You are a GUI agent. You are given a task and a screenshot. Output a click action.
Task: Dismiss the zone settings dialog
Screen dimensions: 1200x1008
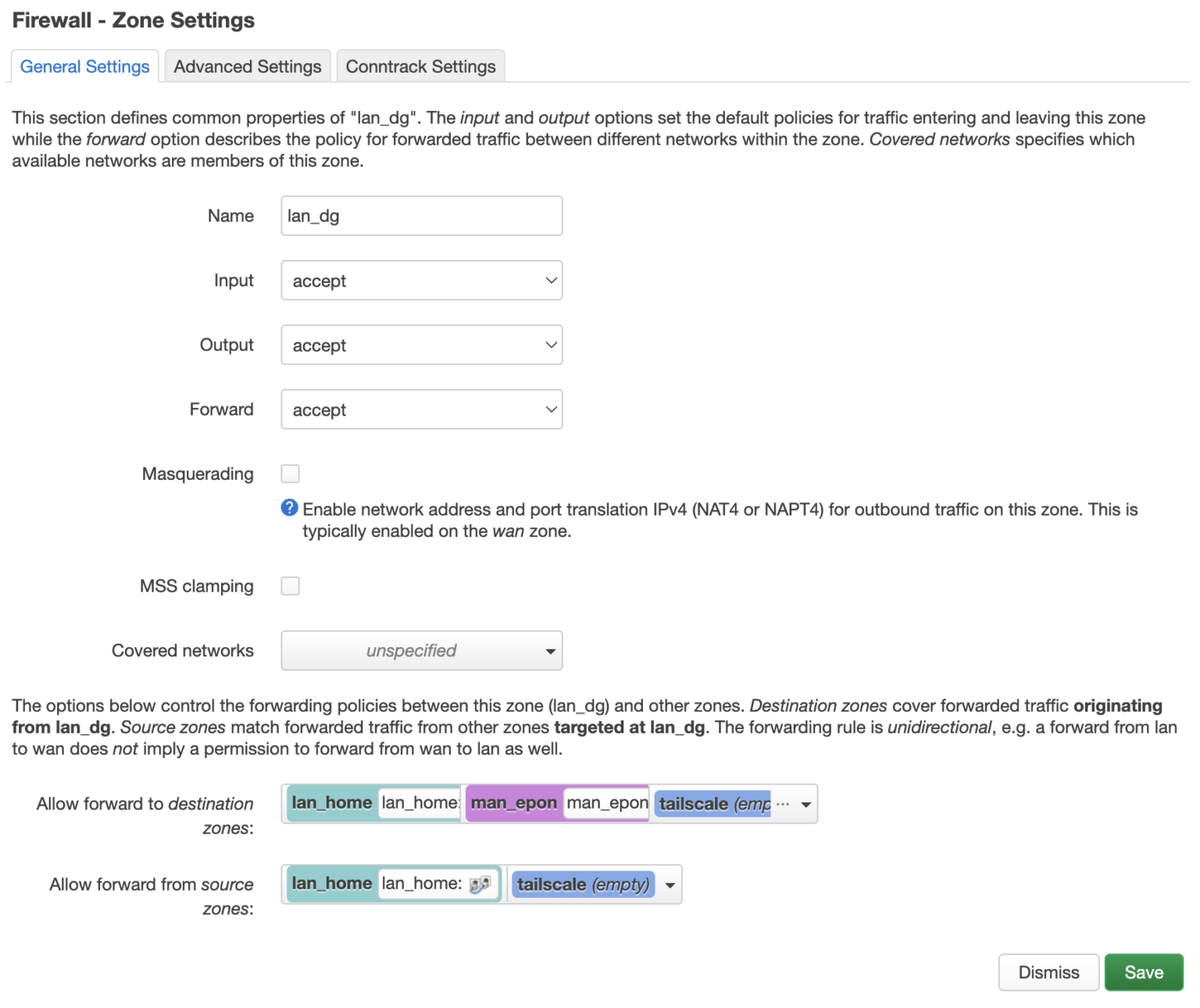tap(1048, 972)
